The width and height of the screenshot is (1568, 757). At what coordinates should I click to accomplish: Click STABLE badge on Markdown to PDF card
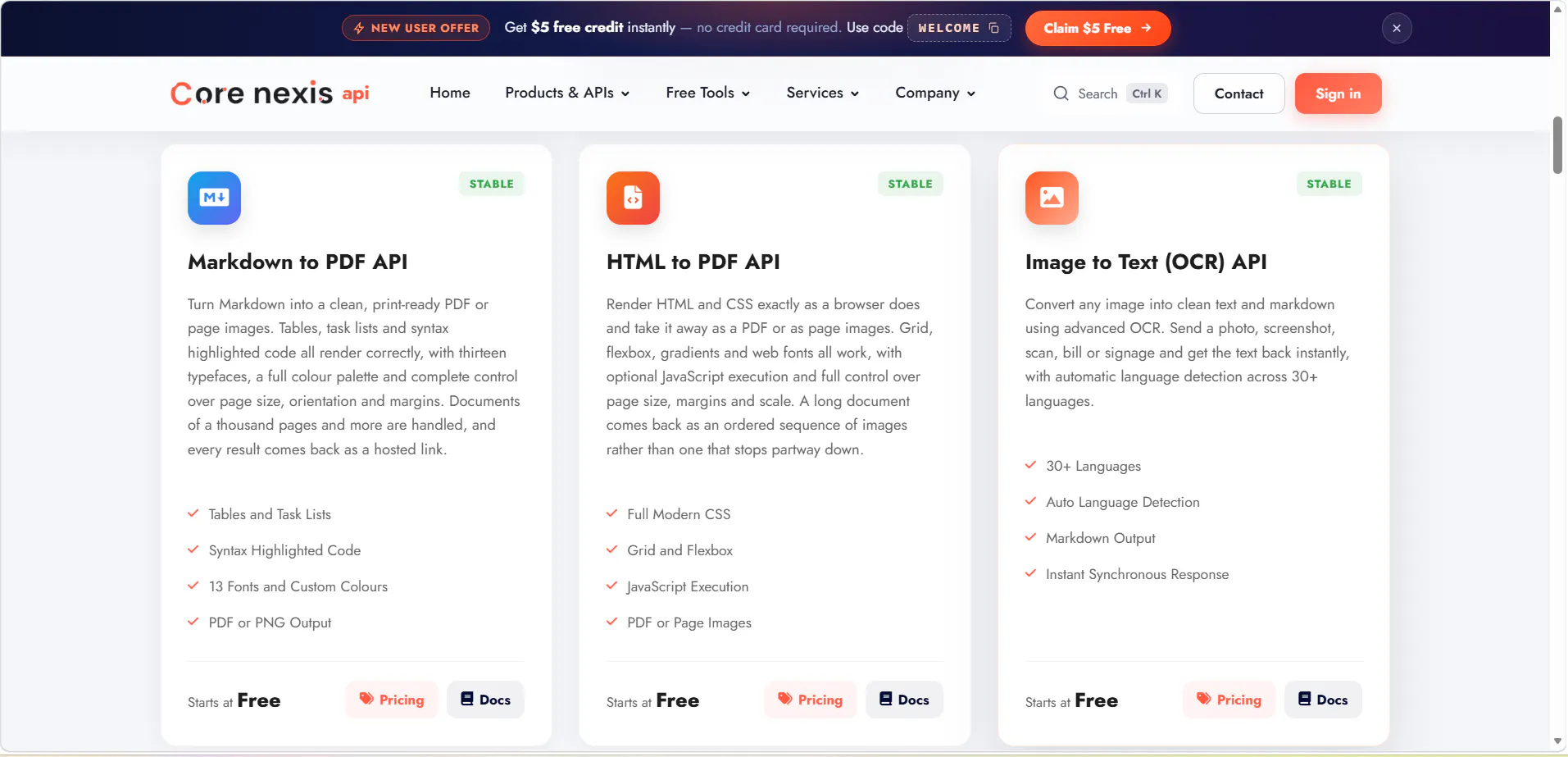[492, 184]
